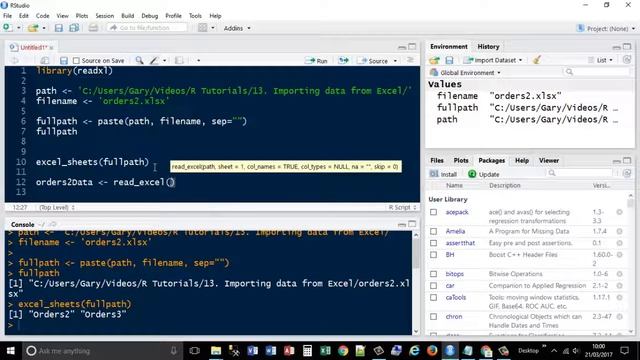The image size is (640, 360).
Task: Open find and replace magnifier icon
Action: click(x=140, y=60)
